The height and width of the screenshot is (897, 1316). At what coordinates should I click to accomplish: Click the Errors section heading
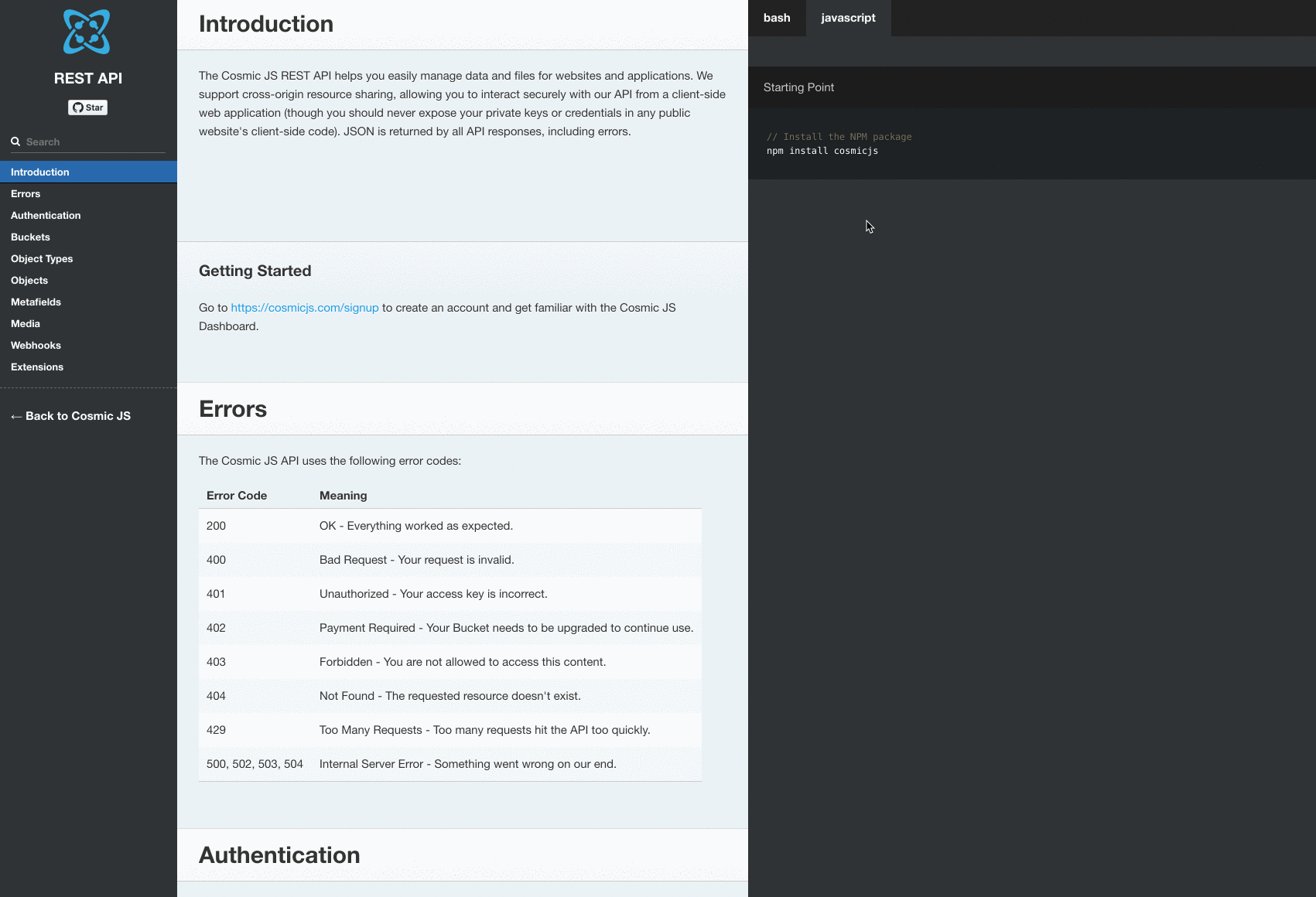[x=233, y=409]
